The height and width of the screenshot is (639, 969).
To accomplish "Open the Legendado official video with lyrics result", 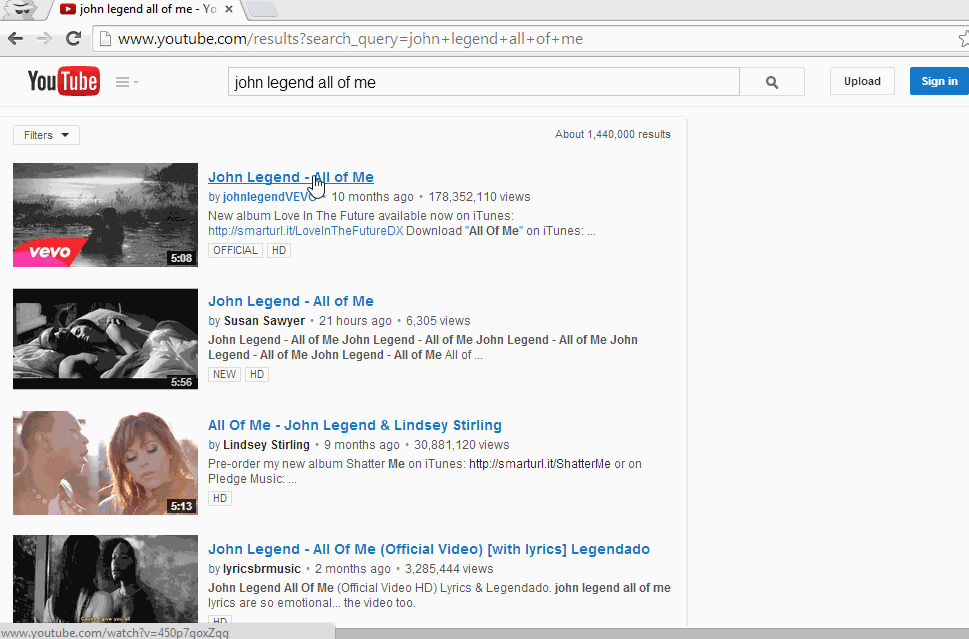I will tap(428, 549).
